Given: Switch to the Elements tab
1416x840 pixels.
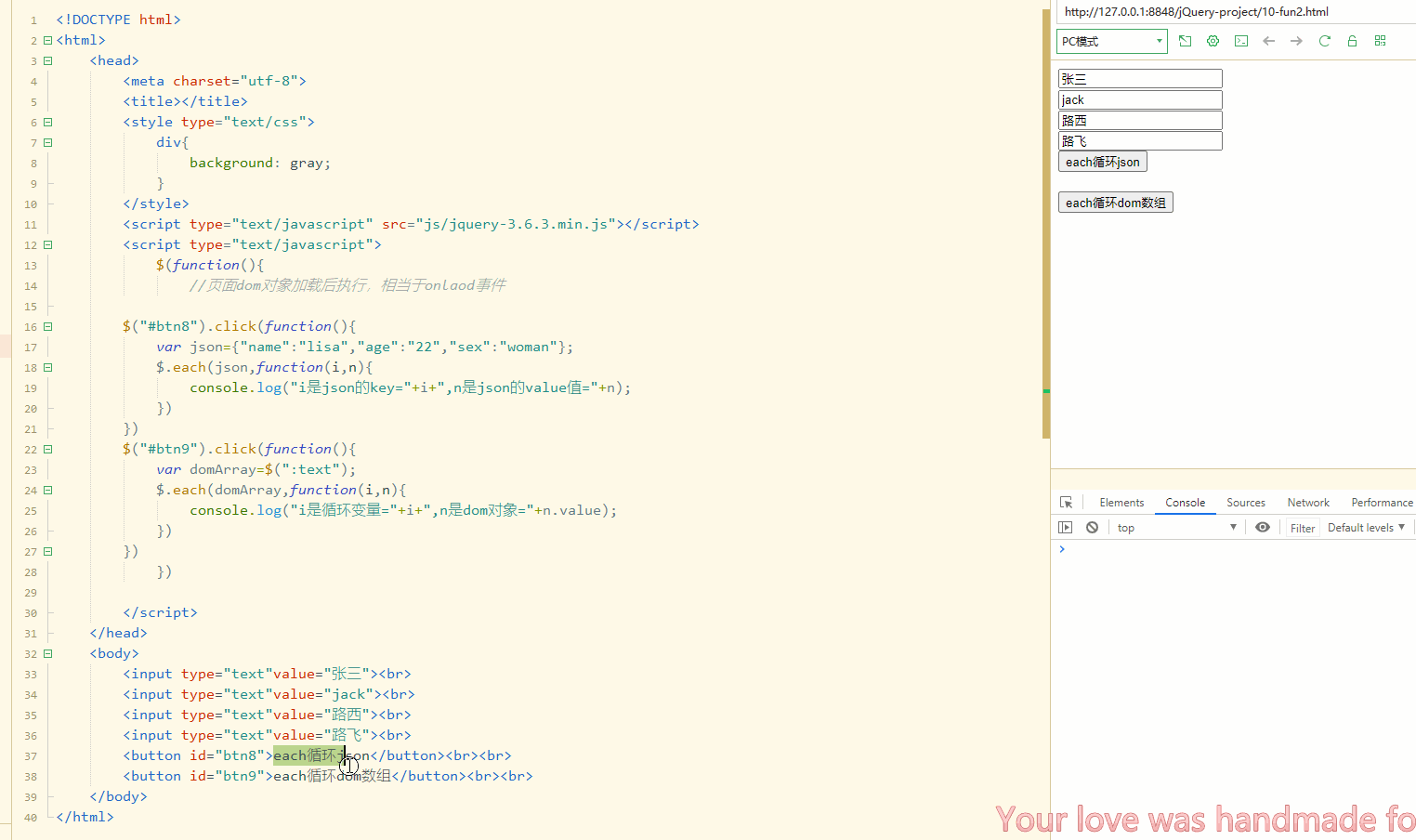Looking at the screenshot, I should point(1121,502).
